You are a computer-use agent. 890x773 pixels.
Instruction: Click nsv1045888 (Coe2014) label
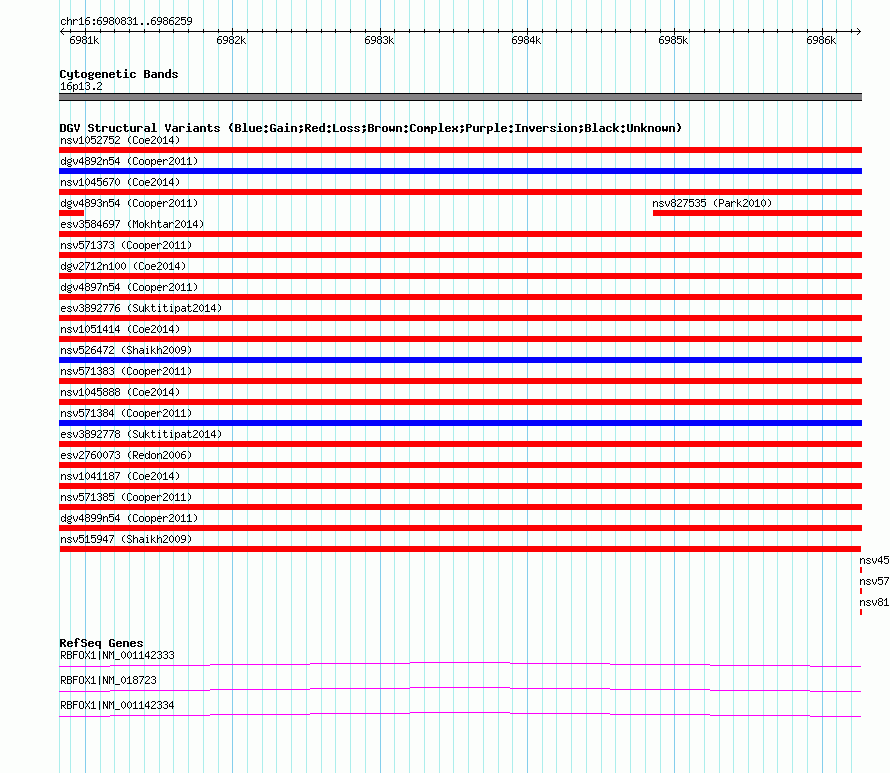[120, 392]
